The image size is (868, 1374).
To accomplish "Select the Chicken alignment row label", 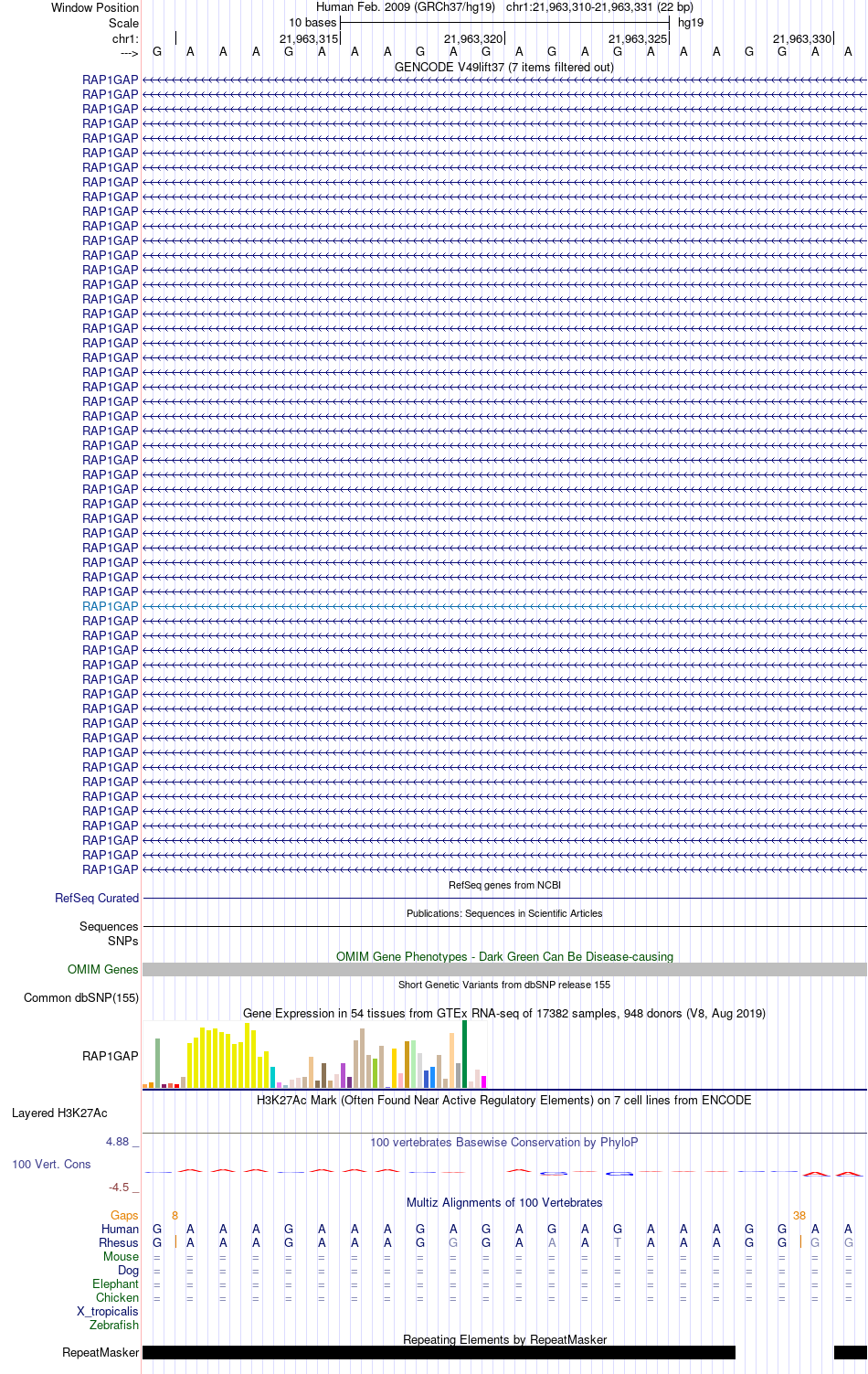I will [117, 1297].
